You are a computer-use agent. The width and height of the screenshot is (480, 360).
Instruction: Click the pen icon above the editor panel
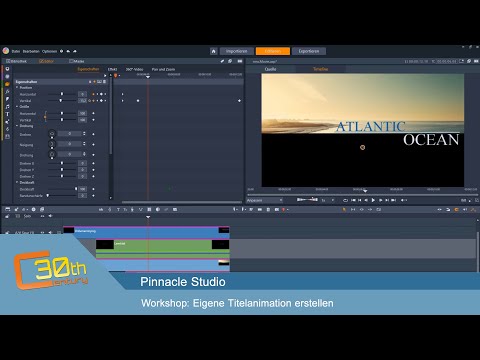click(222, 61)
